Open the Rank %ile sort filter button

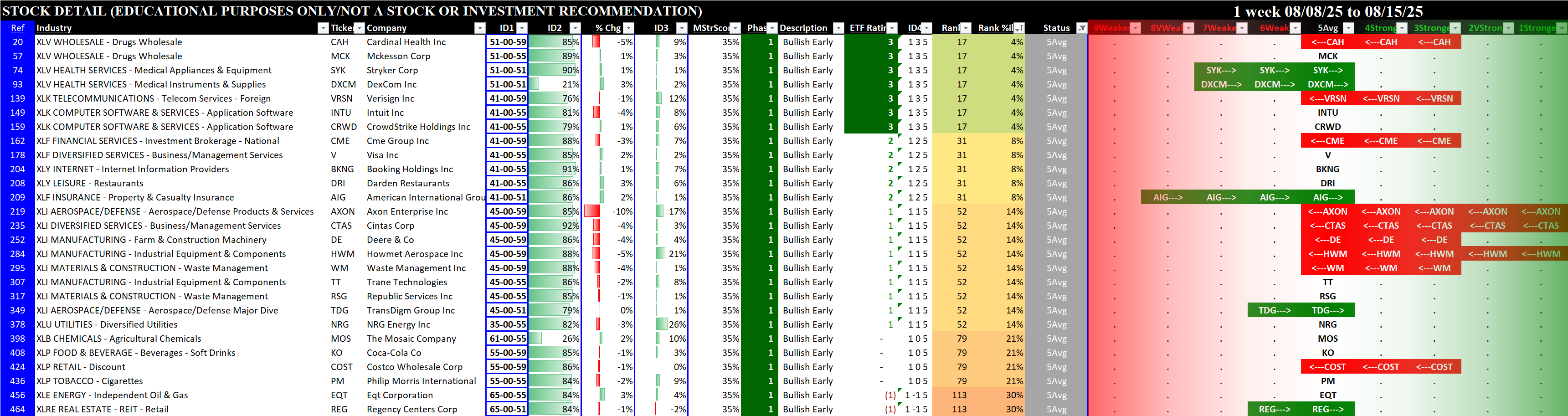1019,28
